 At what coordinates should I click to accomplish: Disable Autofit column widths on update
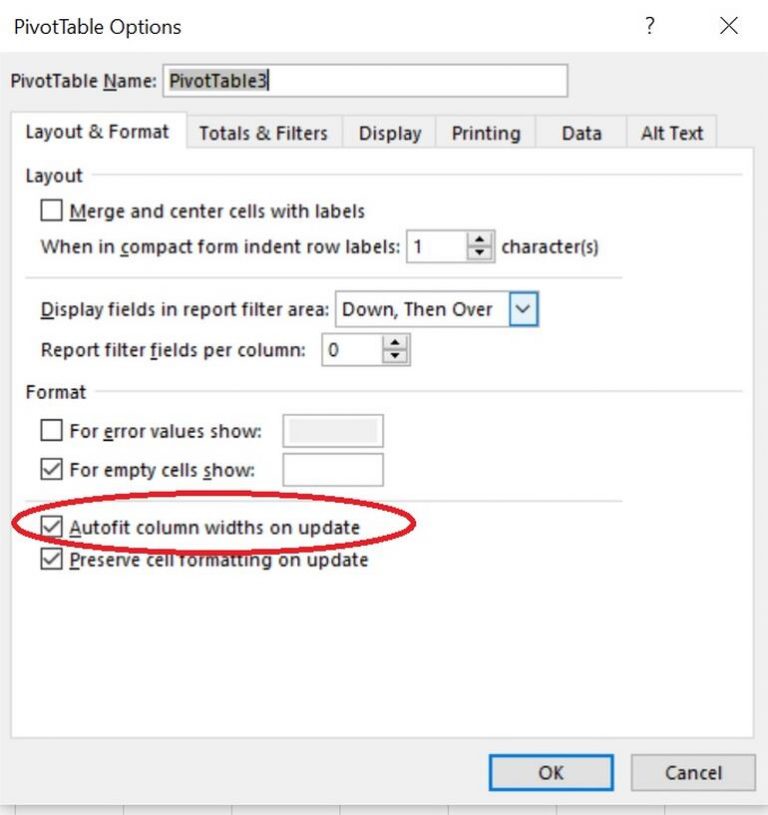[x=52, y=527]
